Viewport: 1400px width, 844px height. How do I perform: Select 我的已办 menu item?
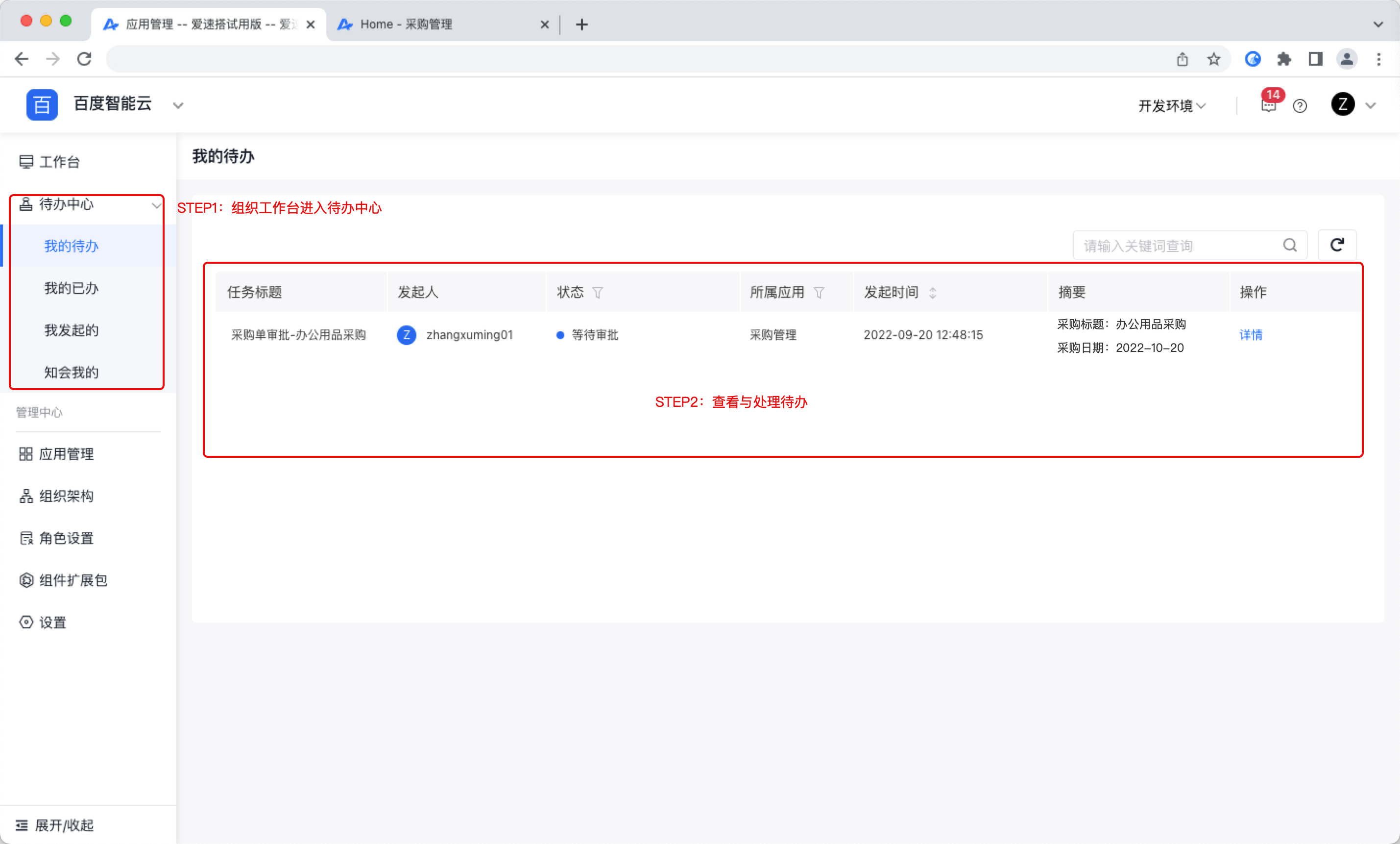(x=71, y=288)
